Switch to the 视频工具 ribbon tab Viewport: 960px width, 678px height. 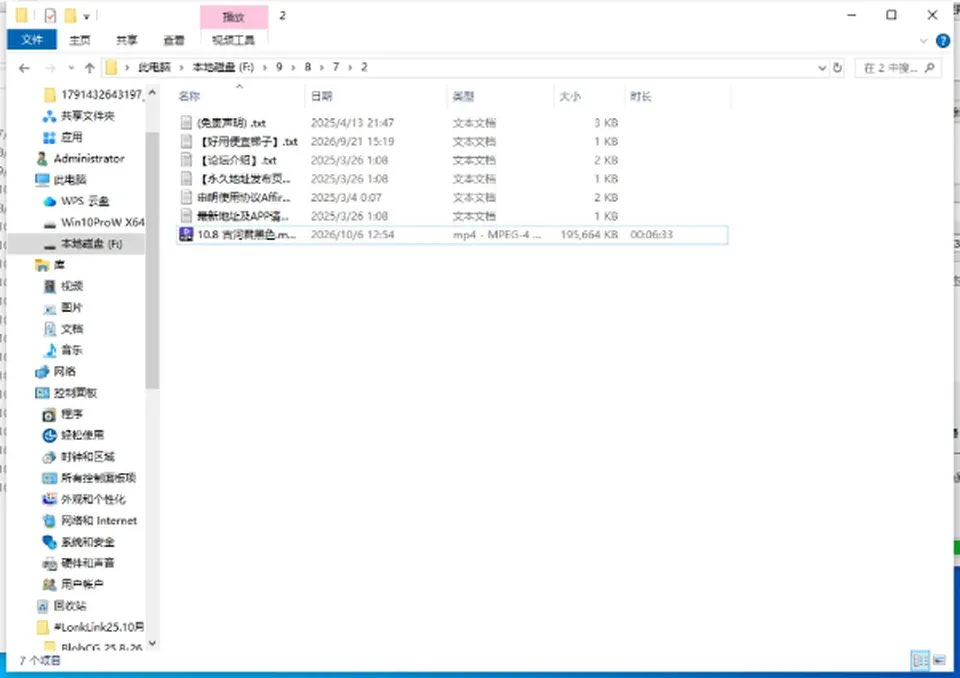click(x=233, y=40)
